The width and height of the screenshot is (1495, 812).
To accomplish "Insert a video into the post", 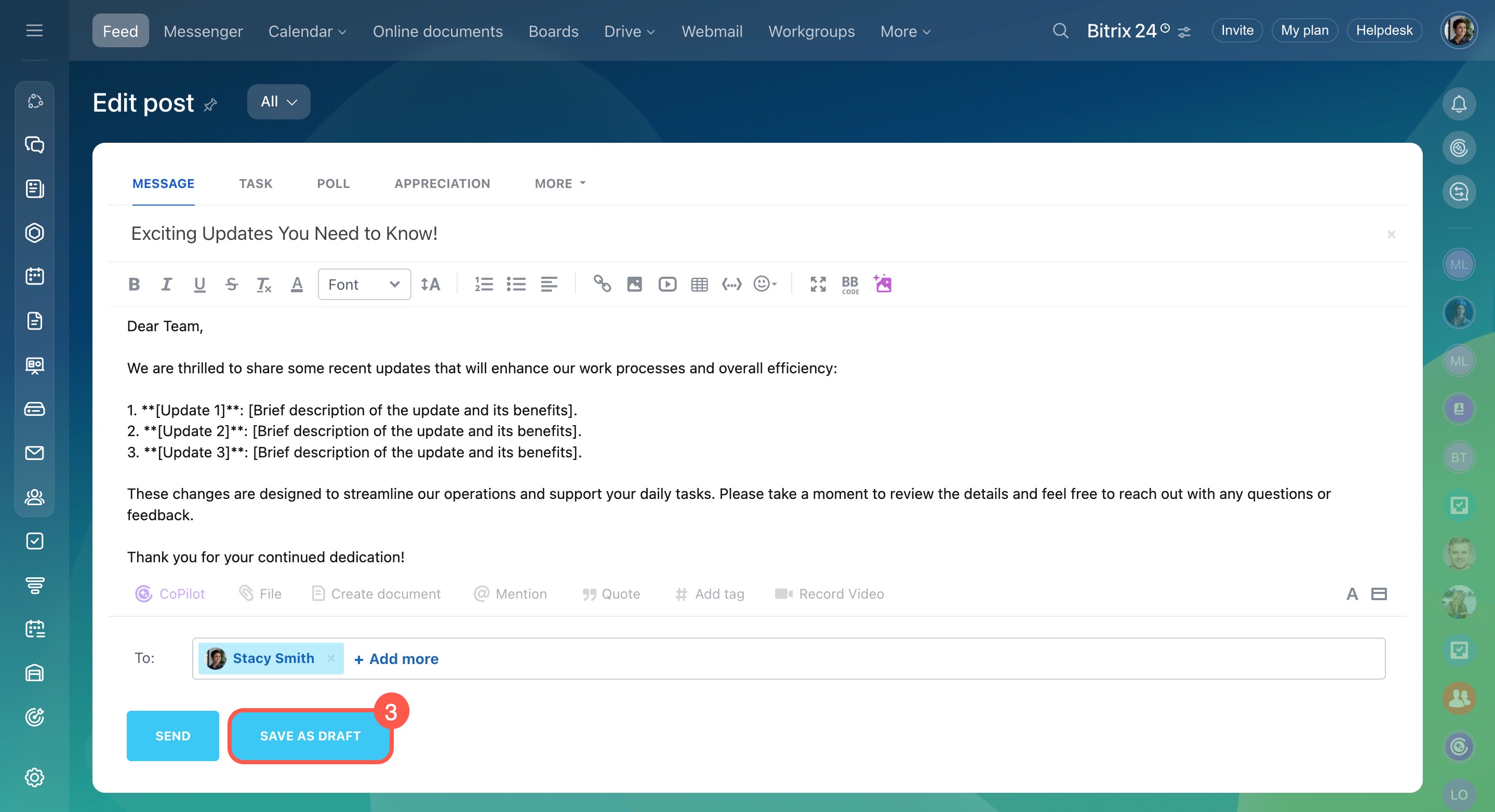I will (x=668, y=284).
